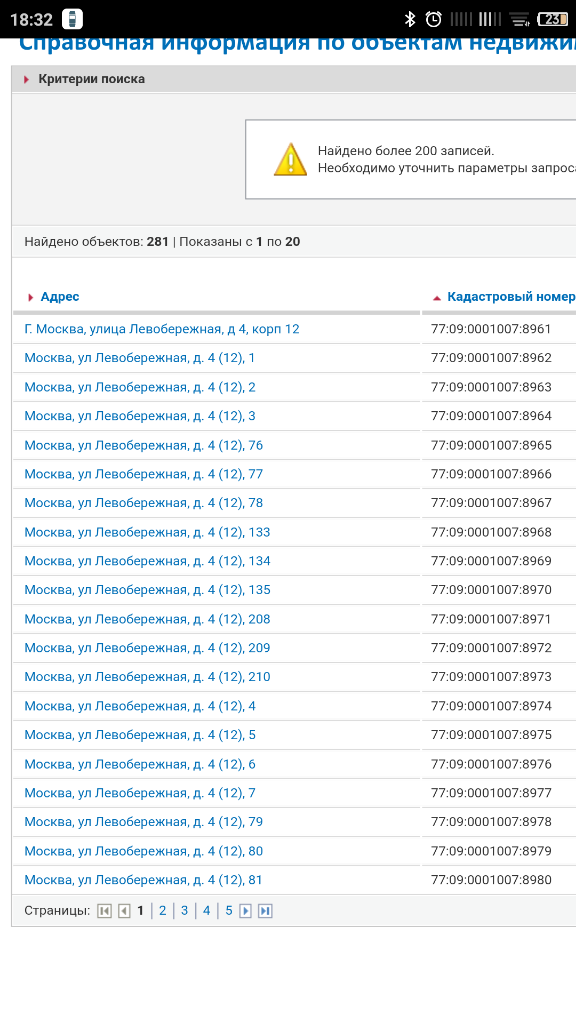Open address Левобережная д. 4 (12), 209
Viewport: 576px width, 1024px height.
(x=147, y=648)
